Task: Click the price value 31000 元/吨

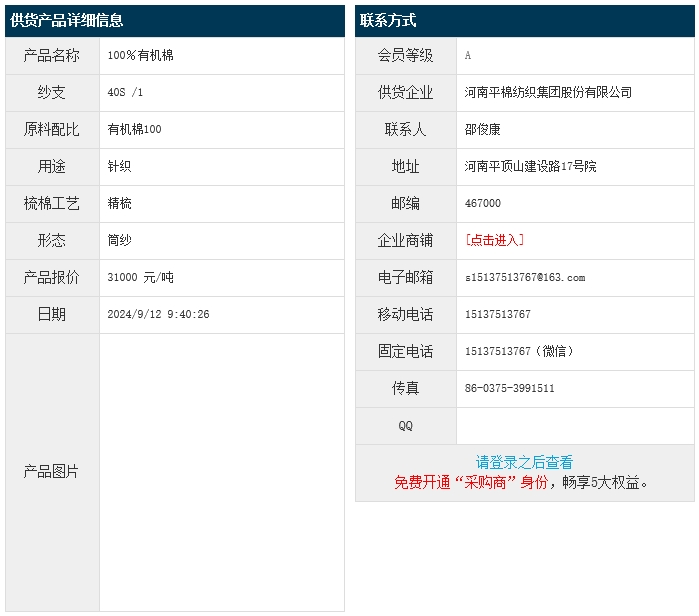Action: (140, 277)
